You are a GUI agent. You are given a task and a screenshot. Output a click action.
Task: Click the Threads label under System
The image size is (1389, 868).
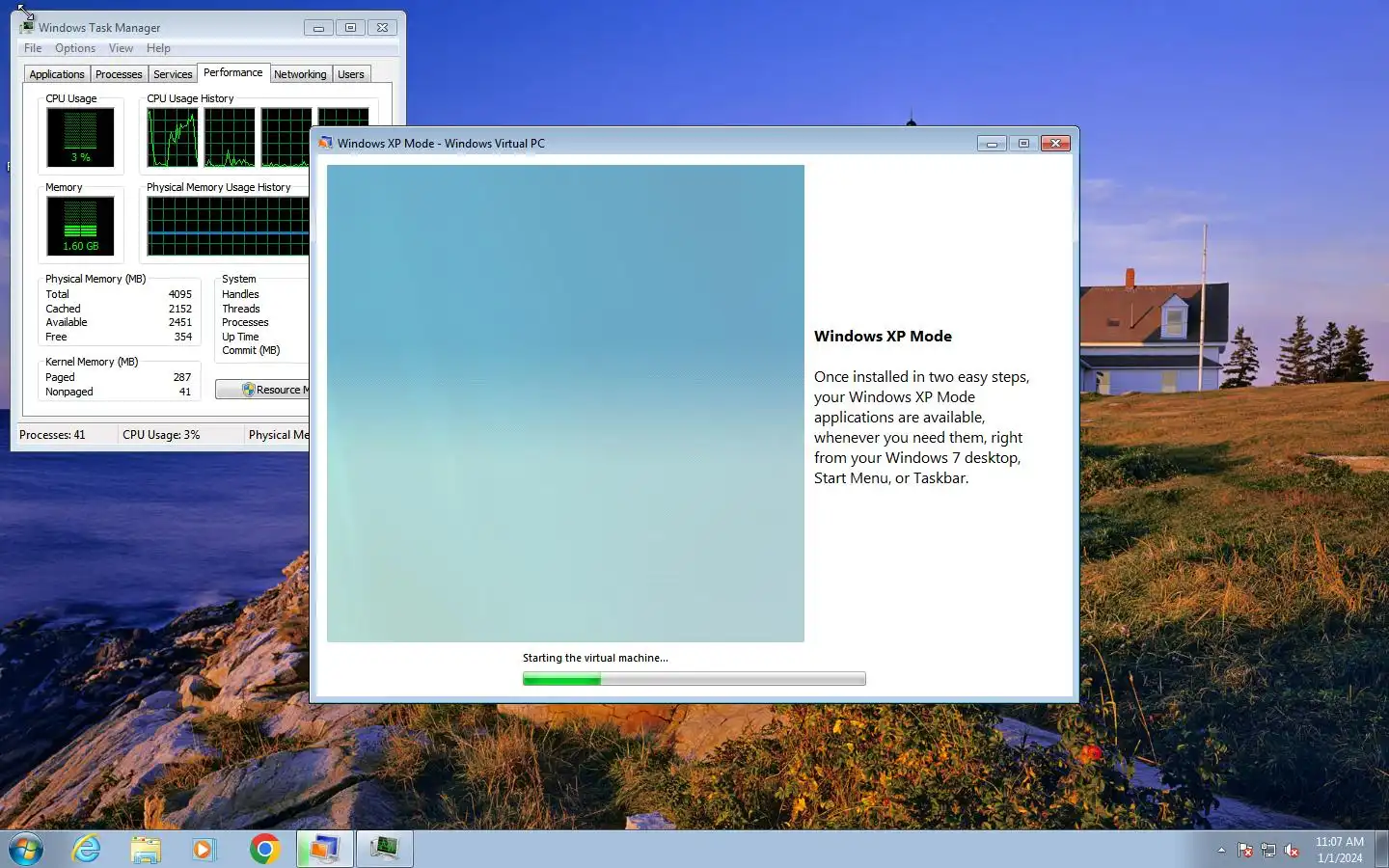pos(241,309)
